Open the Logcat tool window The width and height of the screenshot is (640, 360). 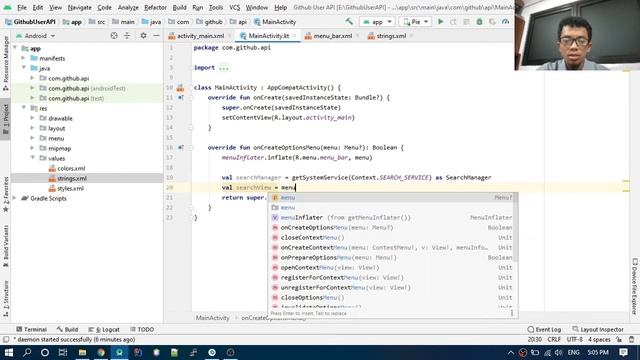tap(104, 329)
